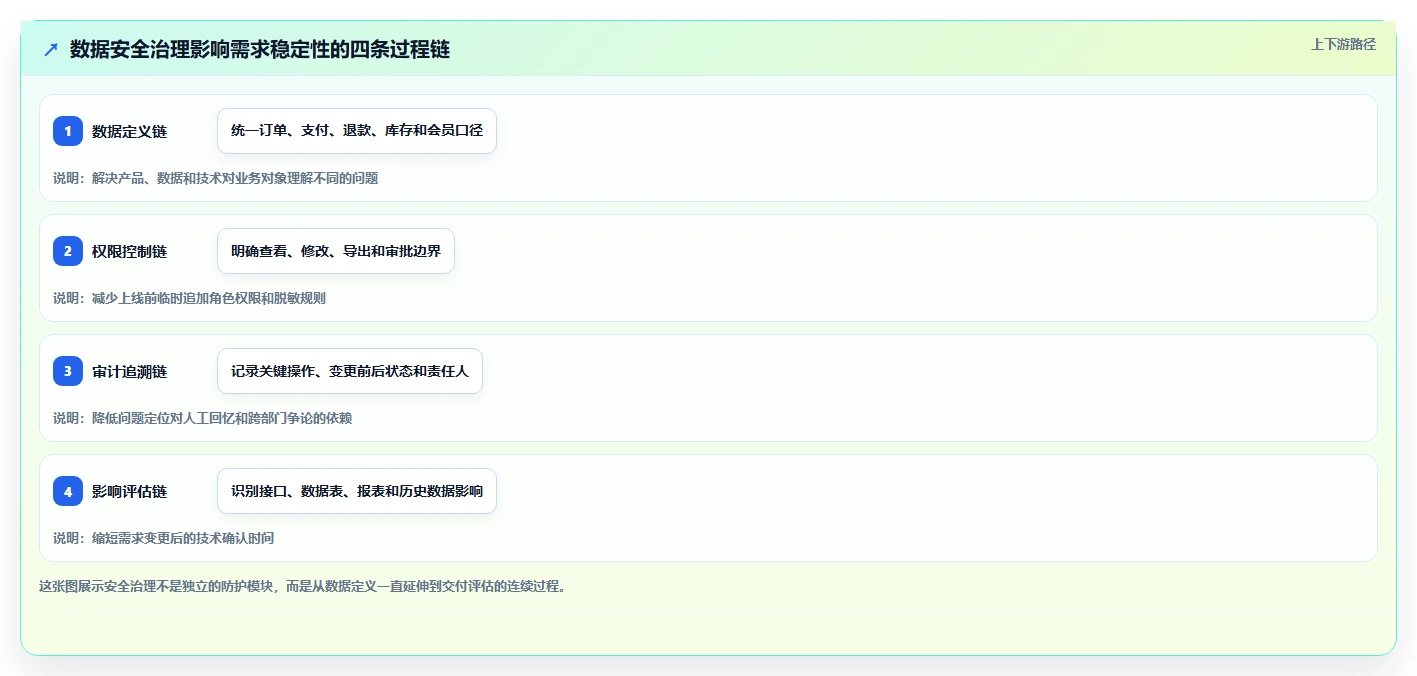Screen dimensions: 1417x676
Task: Click the 明确查看、修改、导出和审批边界 chip
Action: (x=336, y=251)
